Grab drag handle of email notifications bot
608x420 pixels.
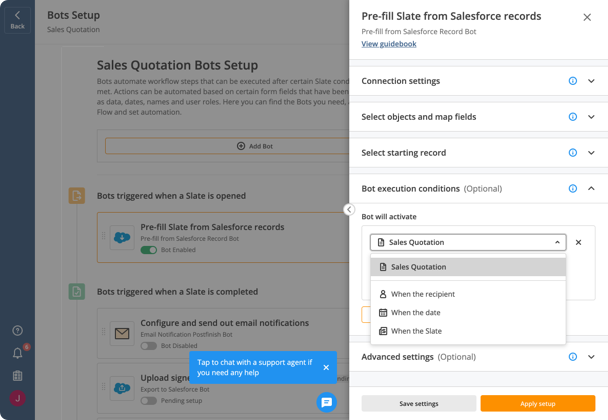[104, 332]
